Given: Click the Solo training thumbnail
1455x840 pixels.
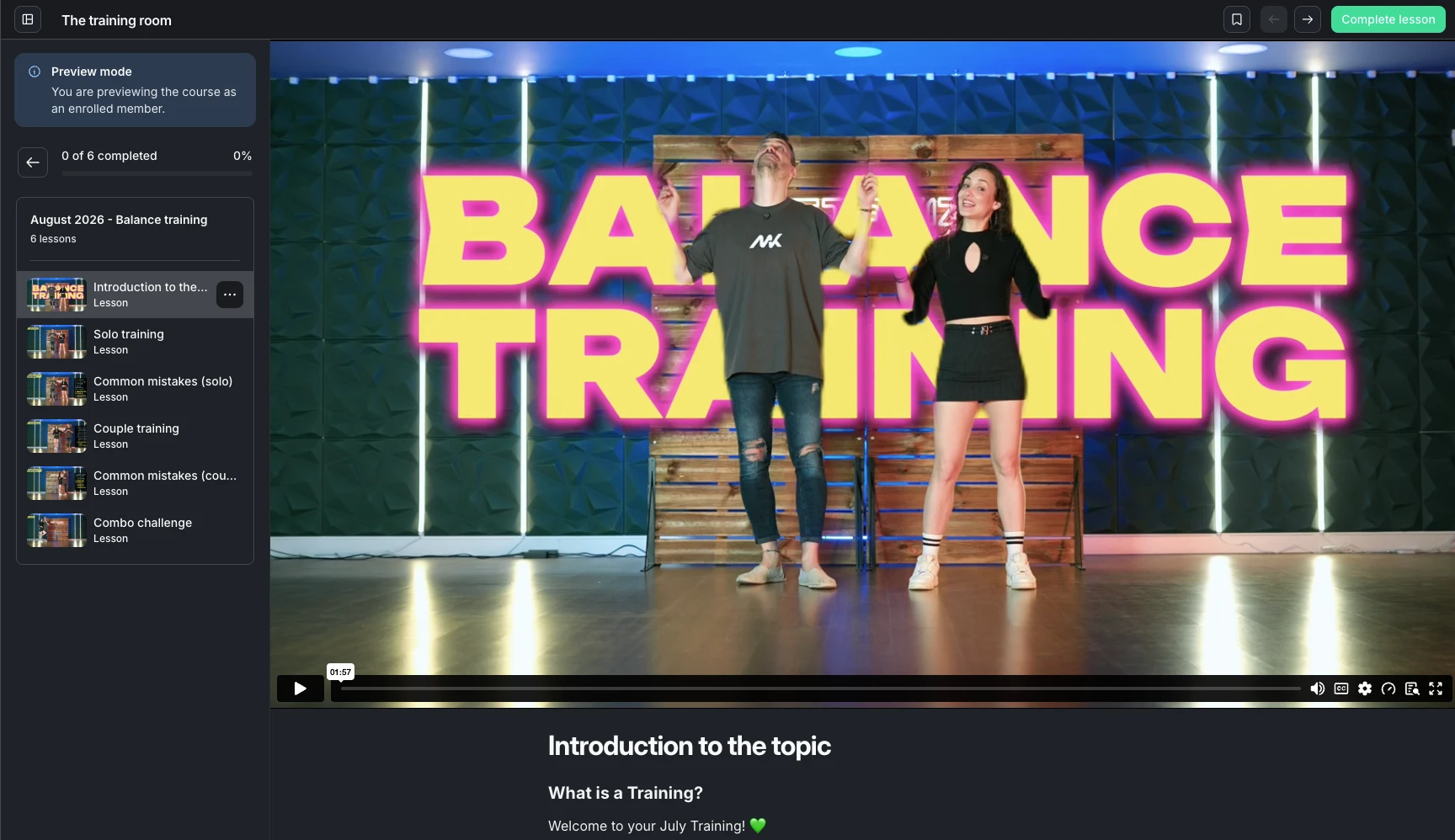Looking at the screenshot, I should click(56, 342).
